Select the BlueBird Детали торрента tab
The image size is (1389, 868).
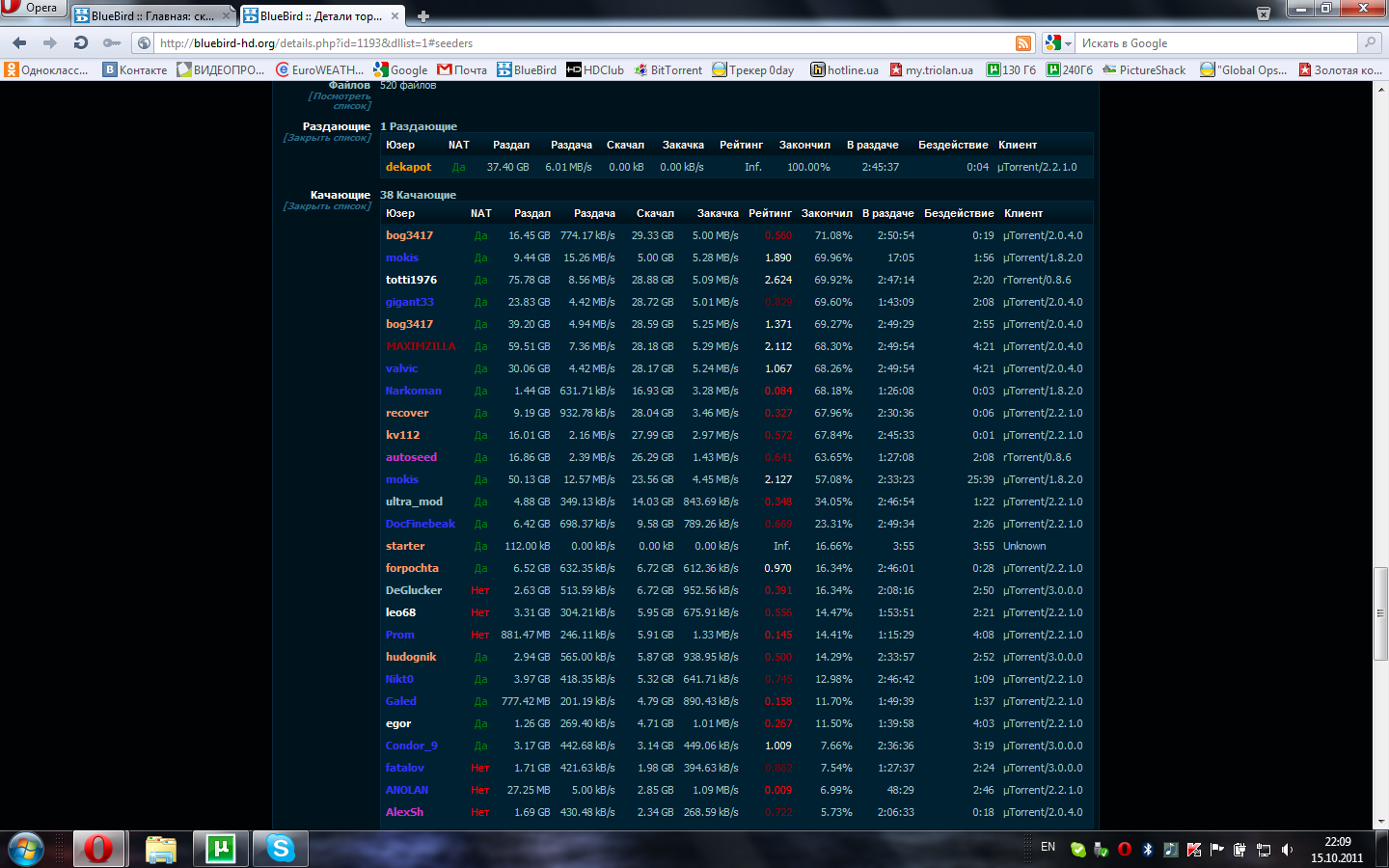click(321, 15)
